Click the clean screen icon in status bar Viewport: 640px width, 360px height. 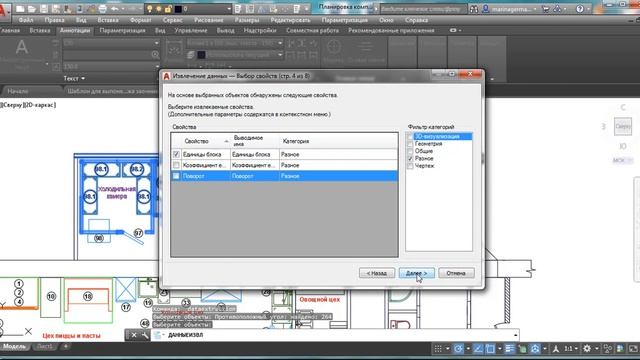(633, 349)
